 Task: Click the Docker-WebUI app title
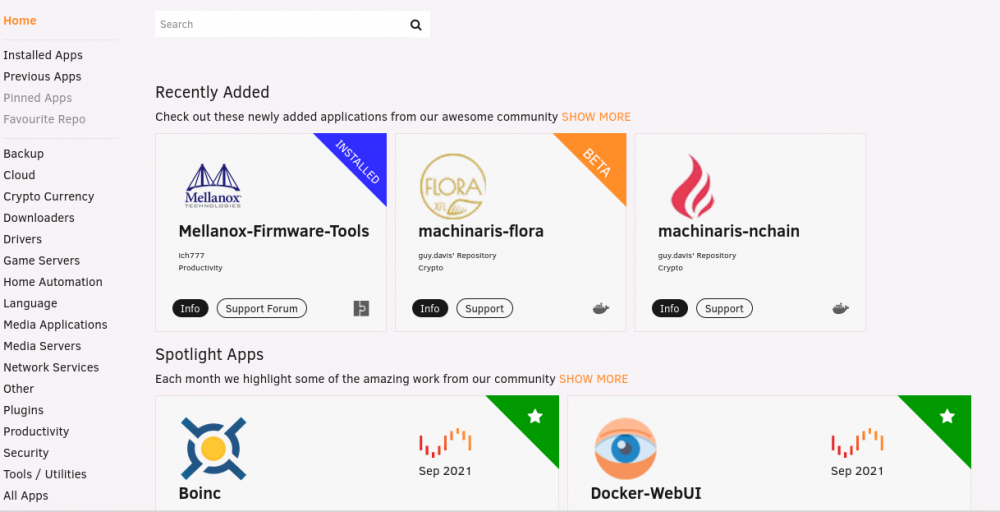(x=646, y=493)
